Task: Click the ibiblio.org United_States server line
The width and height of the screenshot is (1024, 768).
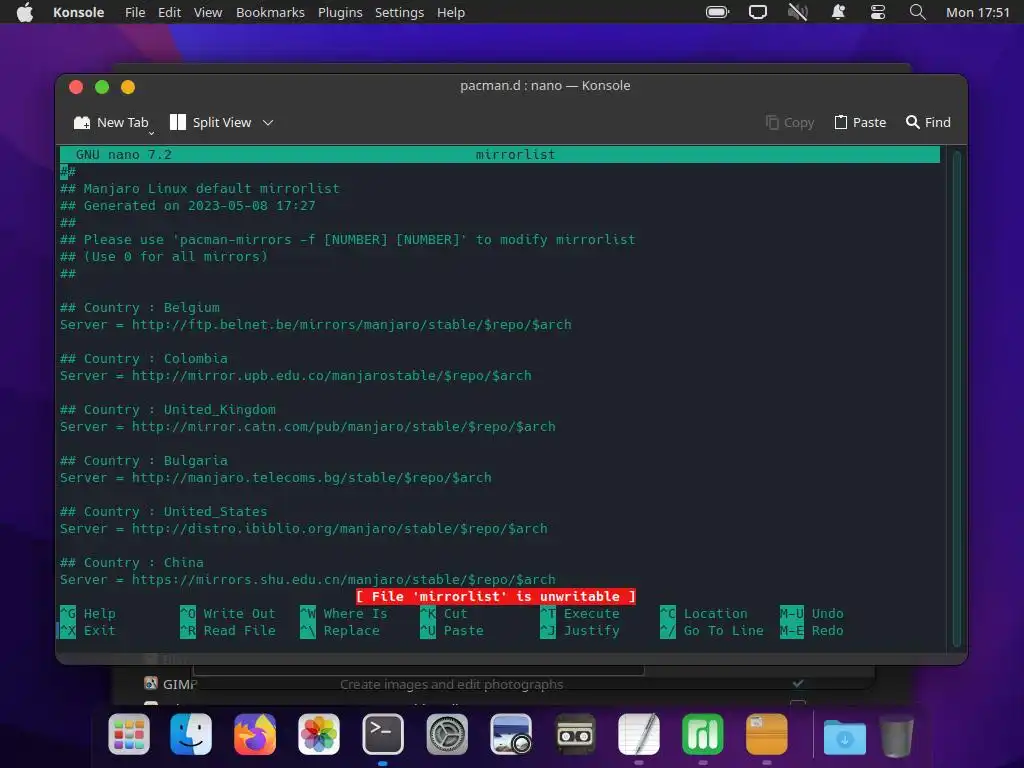Action: [304, 528]
